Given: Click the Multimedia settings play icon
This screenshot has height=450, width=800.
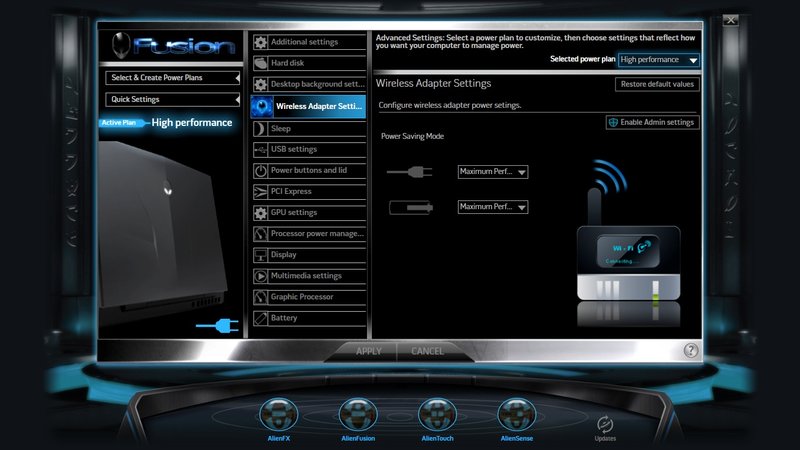Looking at the screenshot, I should [260, 276].
